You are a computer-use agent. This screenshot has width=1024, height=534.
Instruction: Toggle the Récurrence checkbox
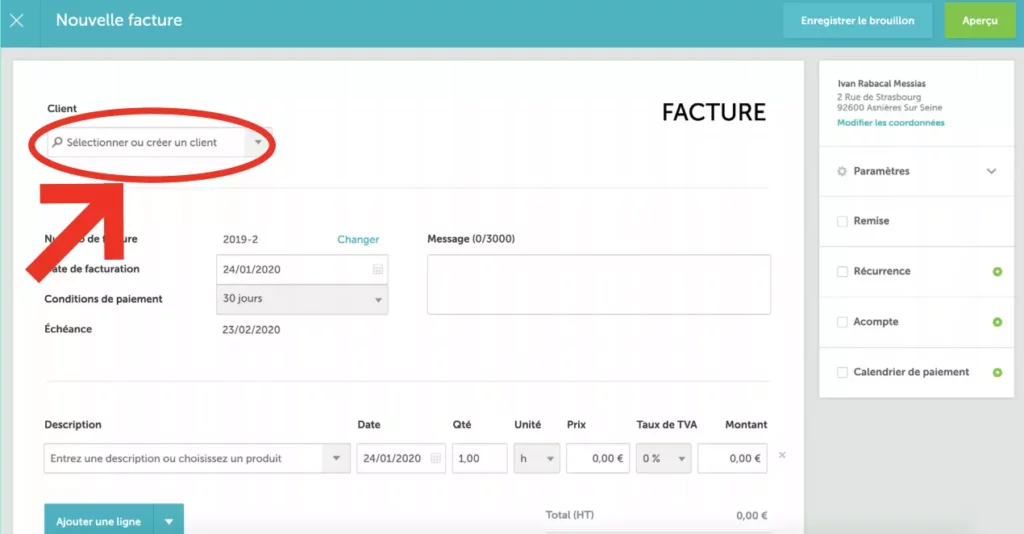click(842, 272)
